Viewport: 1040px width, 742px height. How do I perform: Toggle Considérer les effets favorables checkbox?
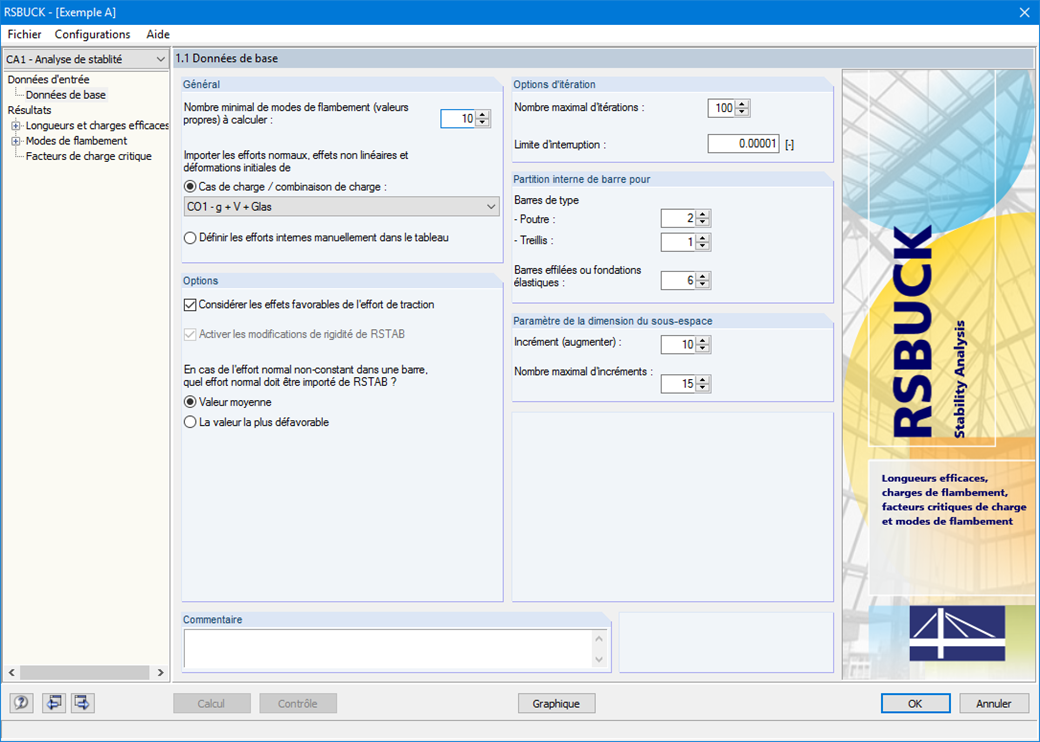(190, 305)
